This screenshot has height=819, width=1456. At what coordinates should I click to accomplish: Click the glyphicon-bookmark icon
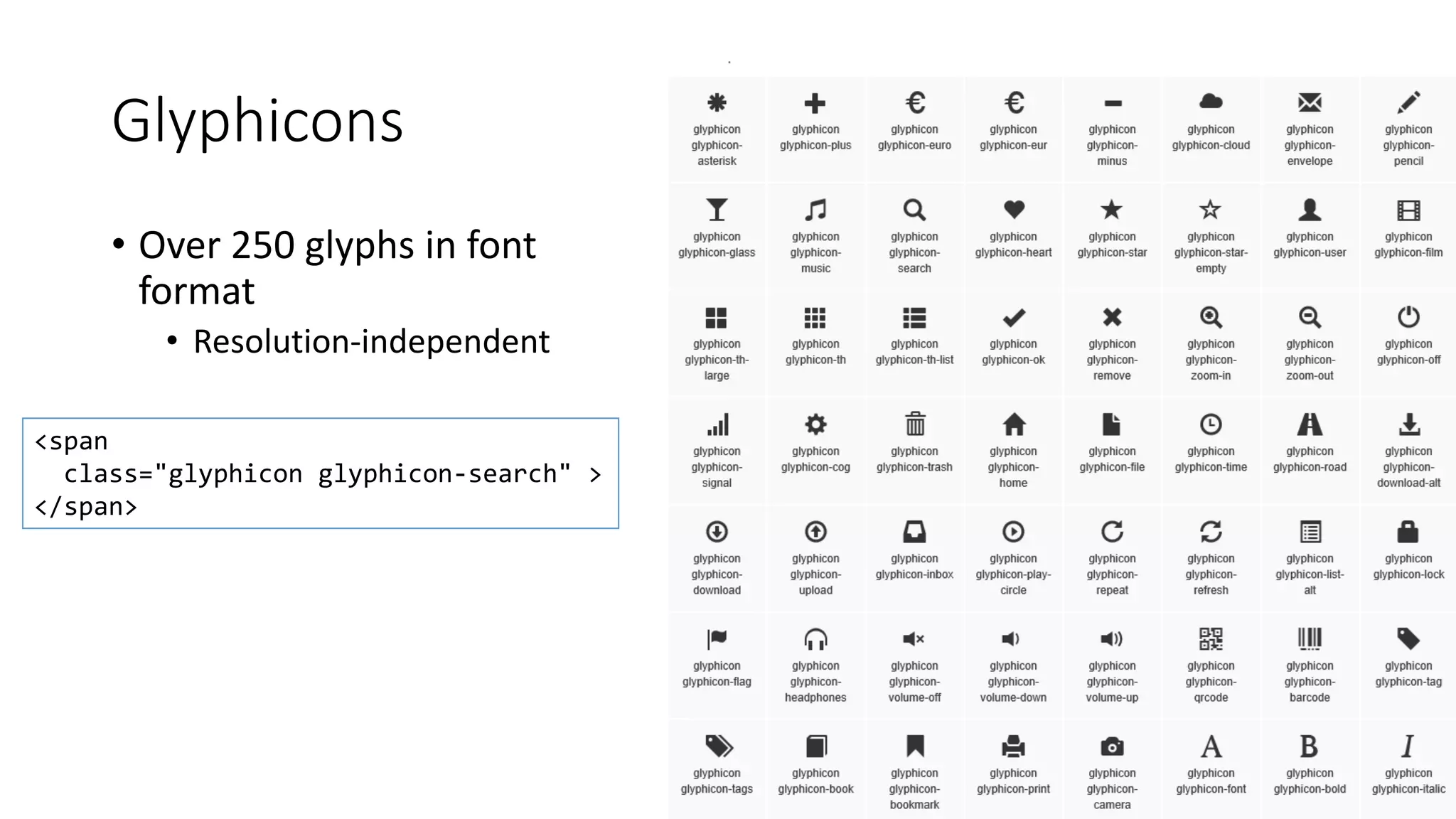coord(915,746)
